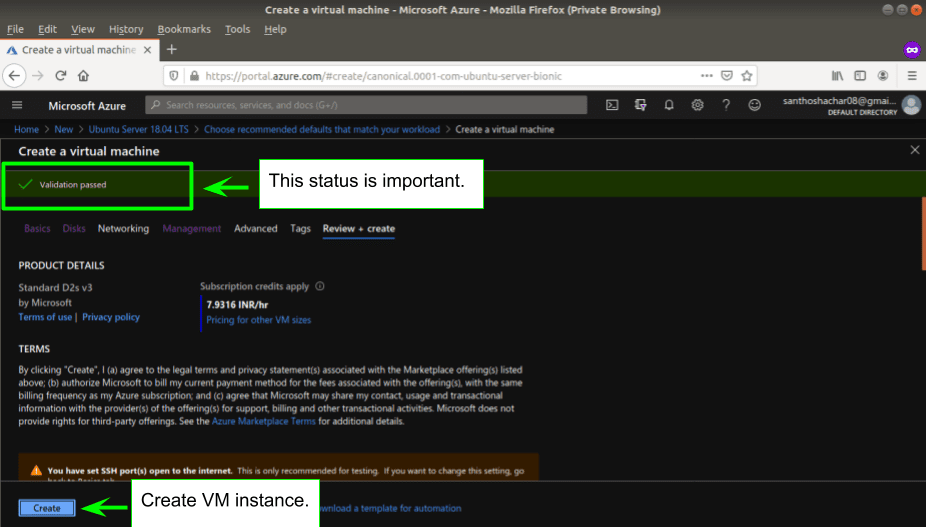The height and width of the screenshot is (527, 927).
Task: Switch to the Advanced tab
Action: click(255, 228)
